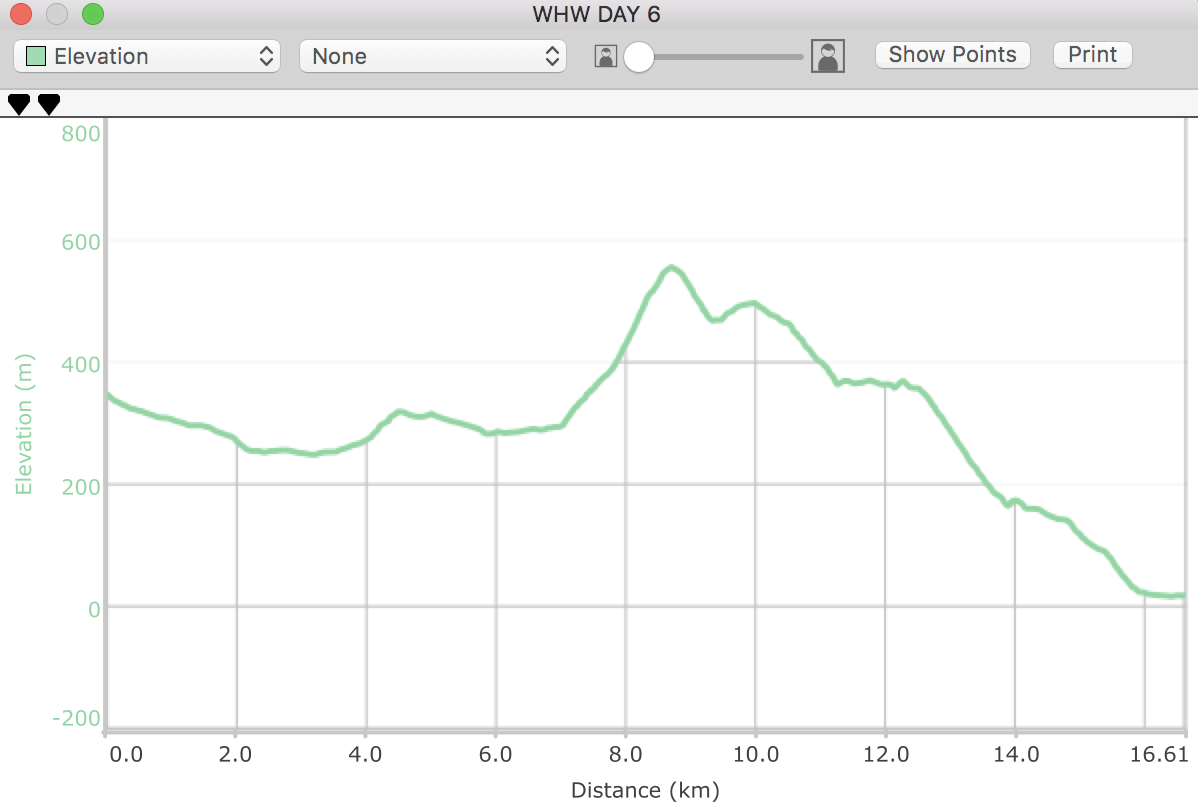Click the Elevation (m) axis label
This screenshot has width=1198, height=812.
coord(25,425)
